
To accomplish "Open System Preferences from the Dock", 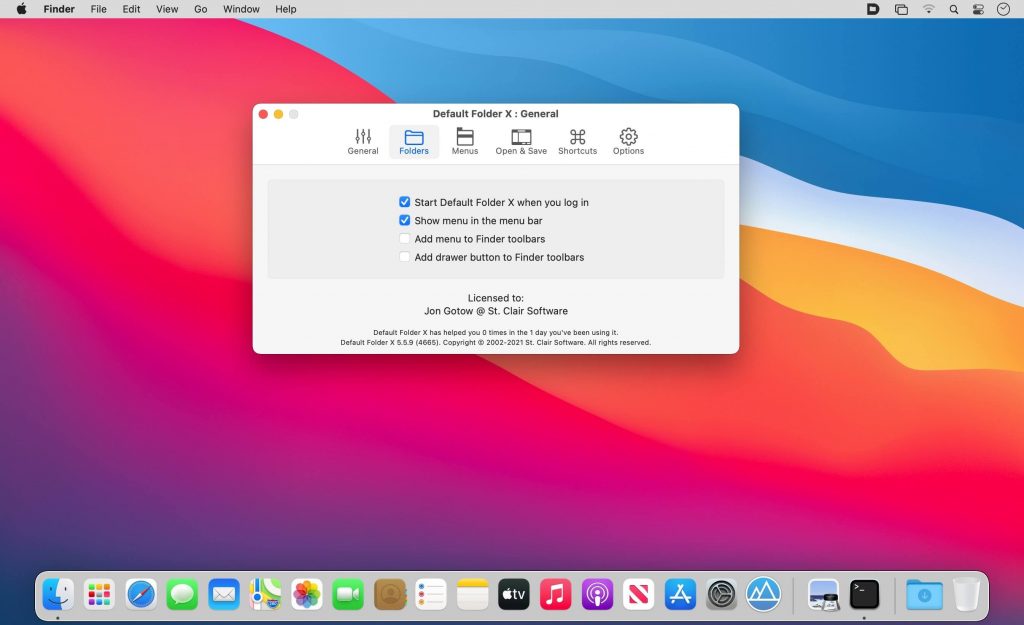I will pyautogui.click(x=722, y=594).
